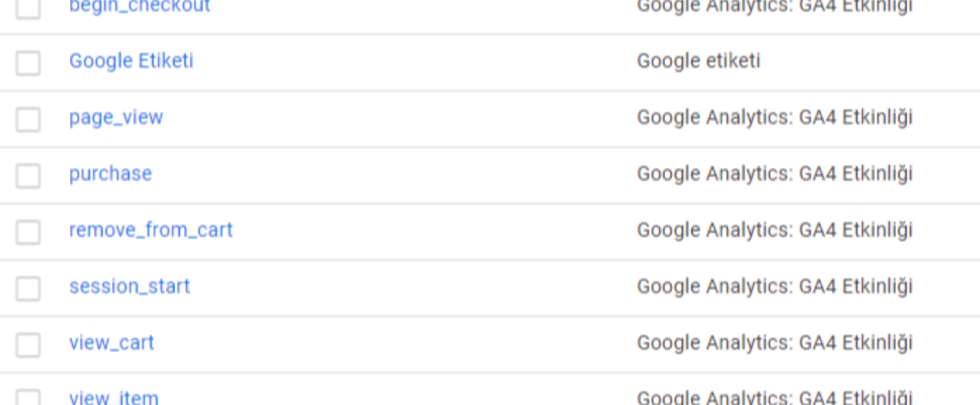Open the Google Etiketi tag
This screenshot has height=405, width=980.
(x=131, y=61)
